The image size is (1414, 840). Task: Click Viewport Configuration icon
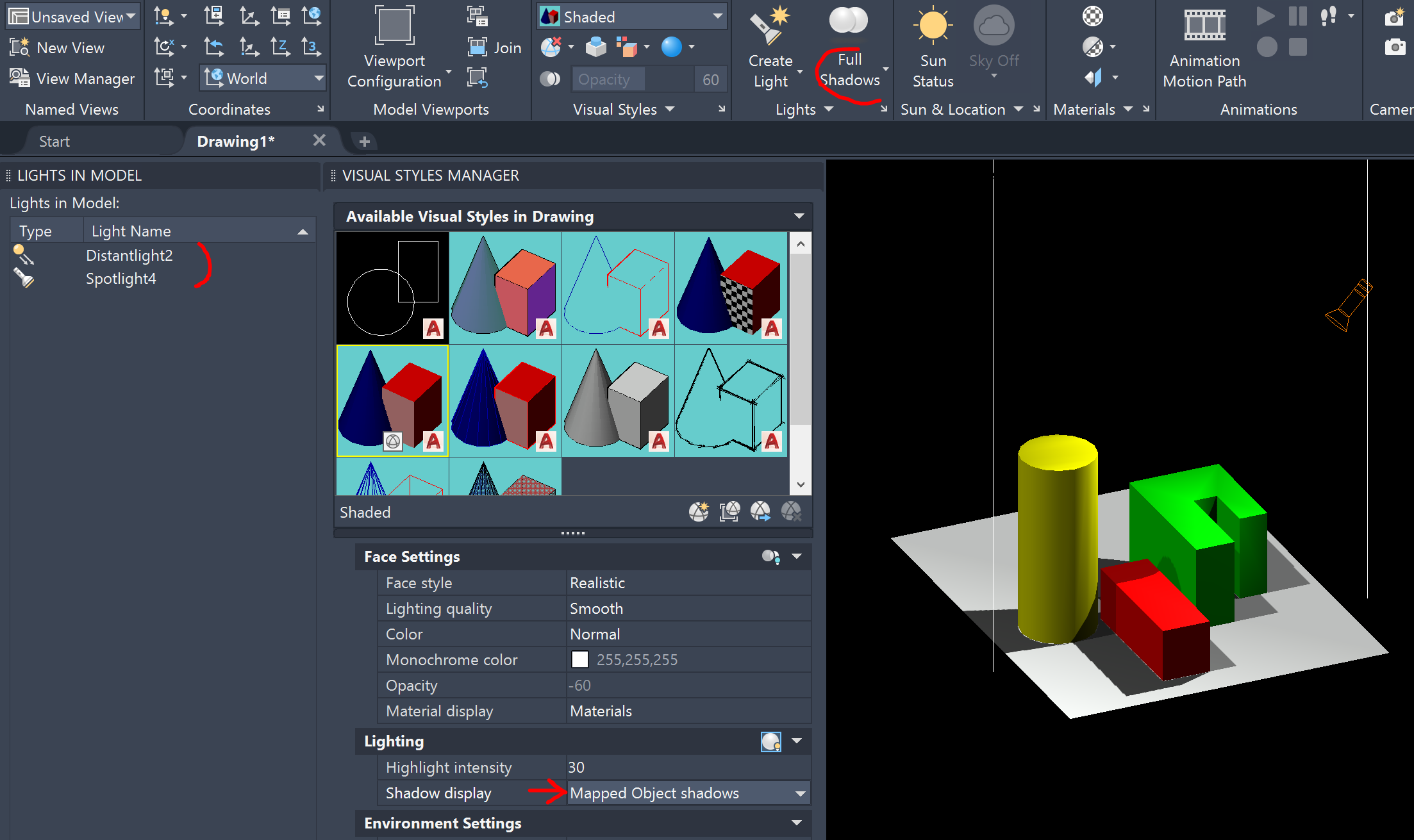click(x=394, y=26)
